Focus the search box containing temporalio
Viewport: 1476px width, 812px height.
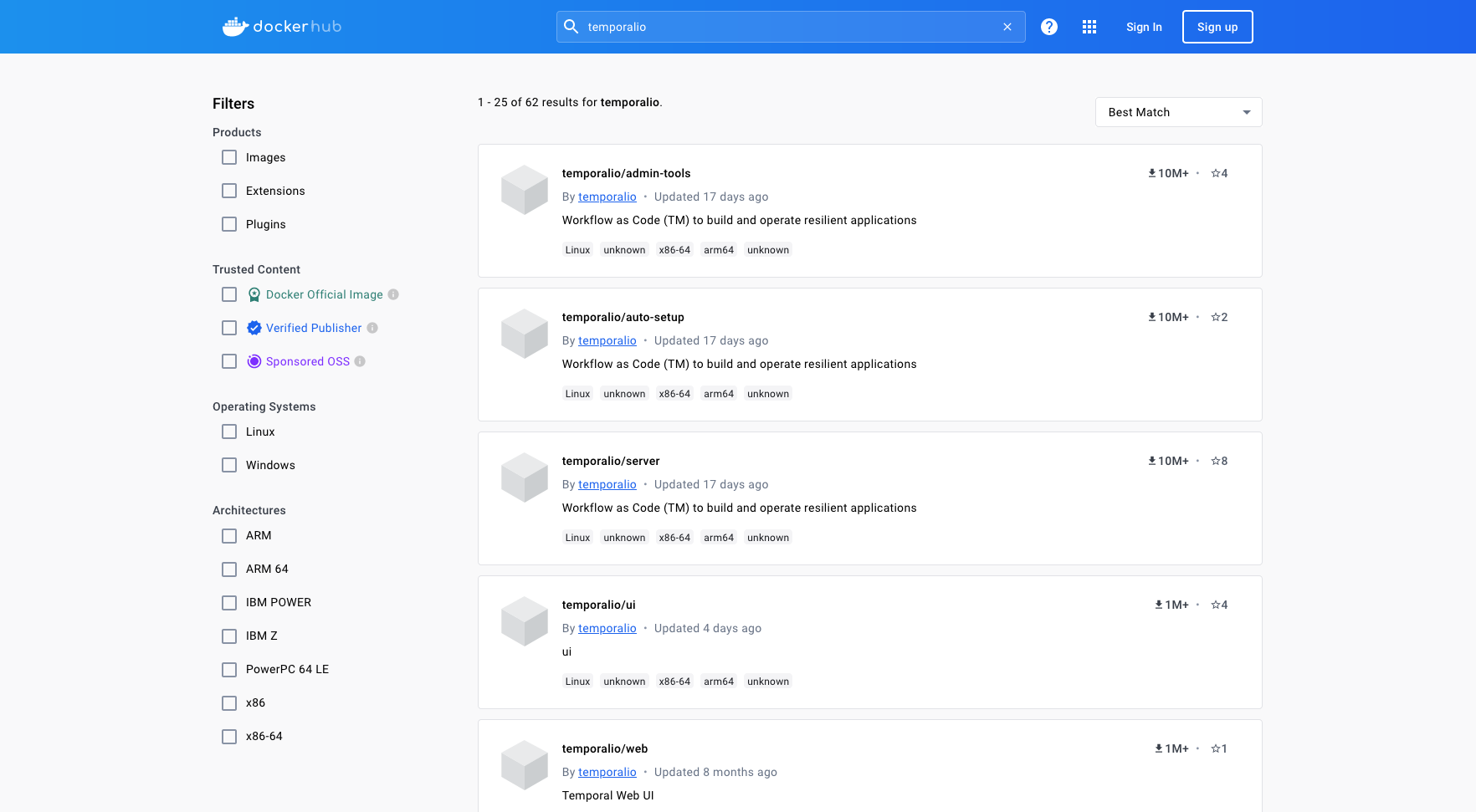[791, 27]
